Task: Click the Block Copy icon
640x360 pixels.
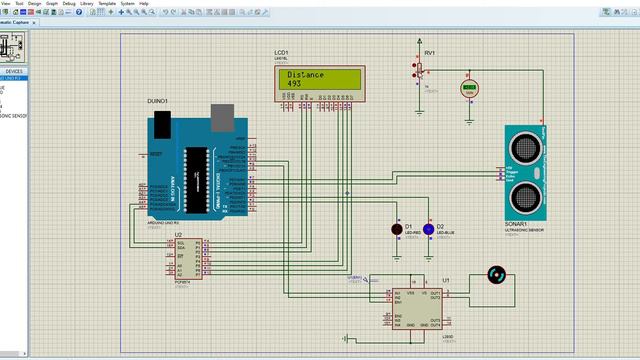Action: coord(209,12)
